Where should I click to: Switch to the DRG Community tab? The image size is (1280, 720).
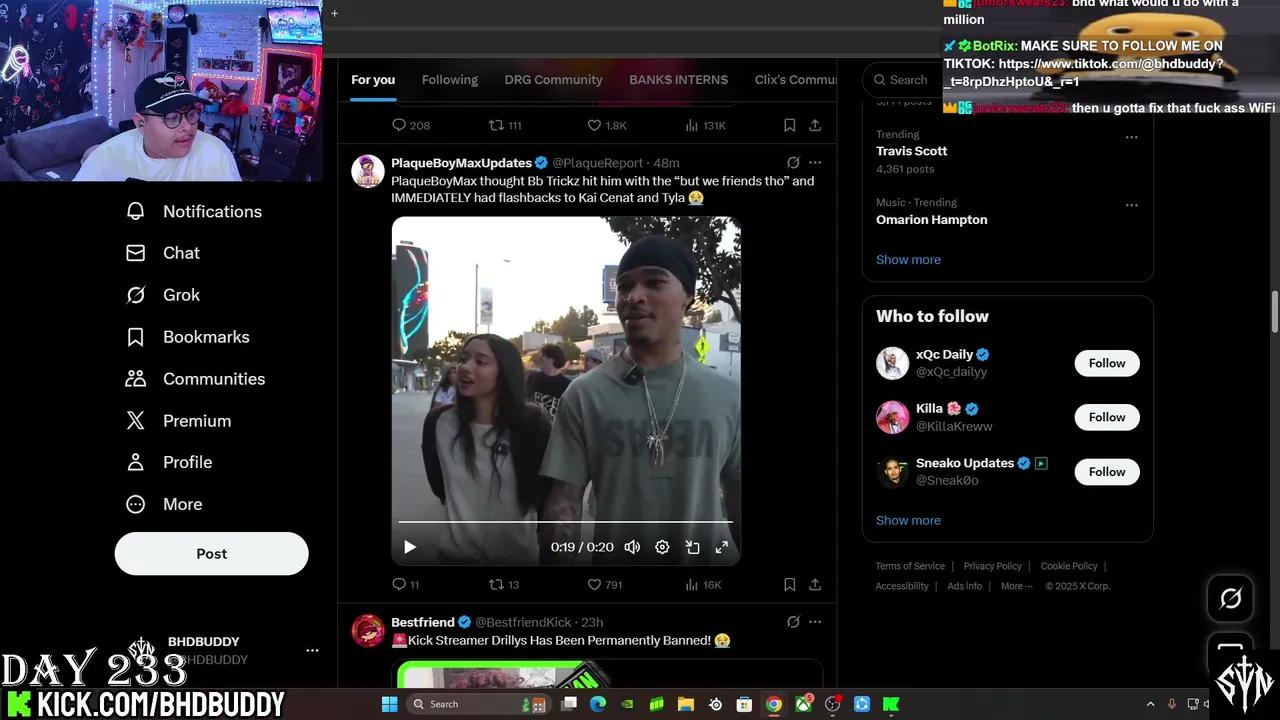(x=553, y=80)
